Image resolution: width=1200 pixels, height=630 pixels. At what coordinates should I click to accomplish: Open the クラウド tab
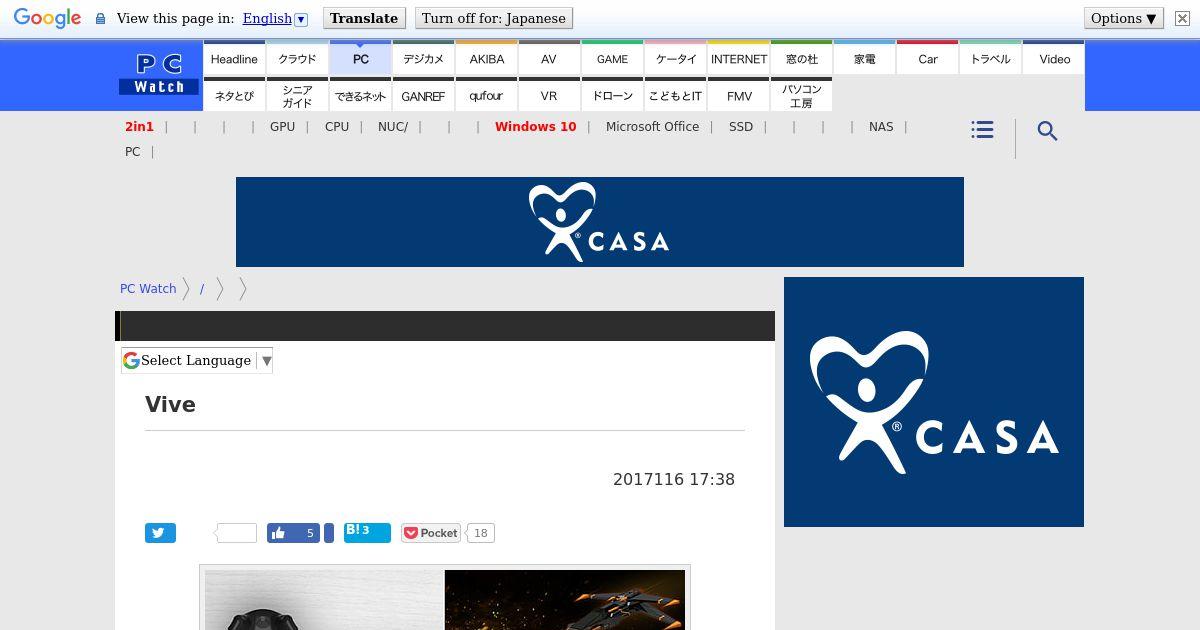click(x=297, y=59)
